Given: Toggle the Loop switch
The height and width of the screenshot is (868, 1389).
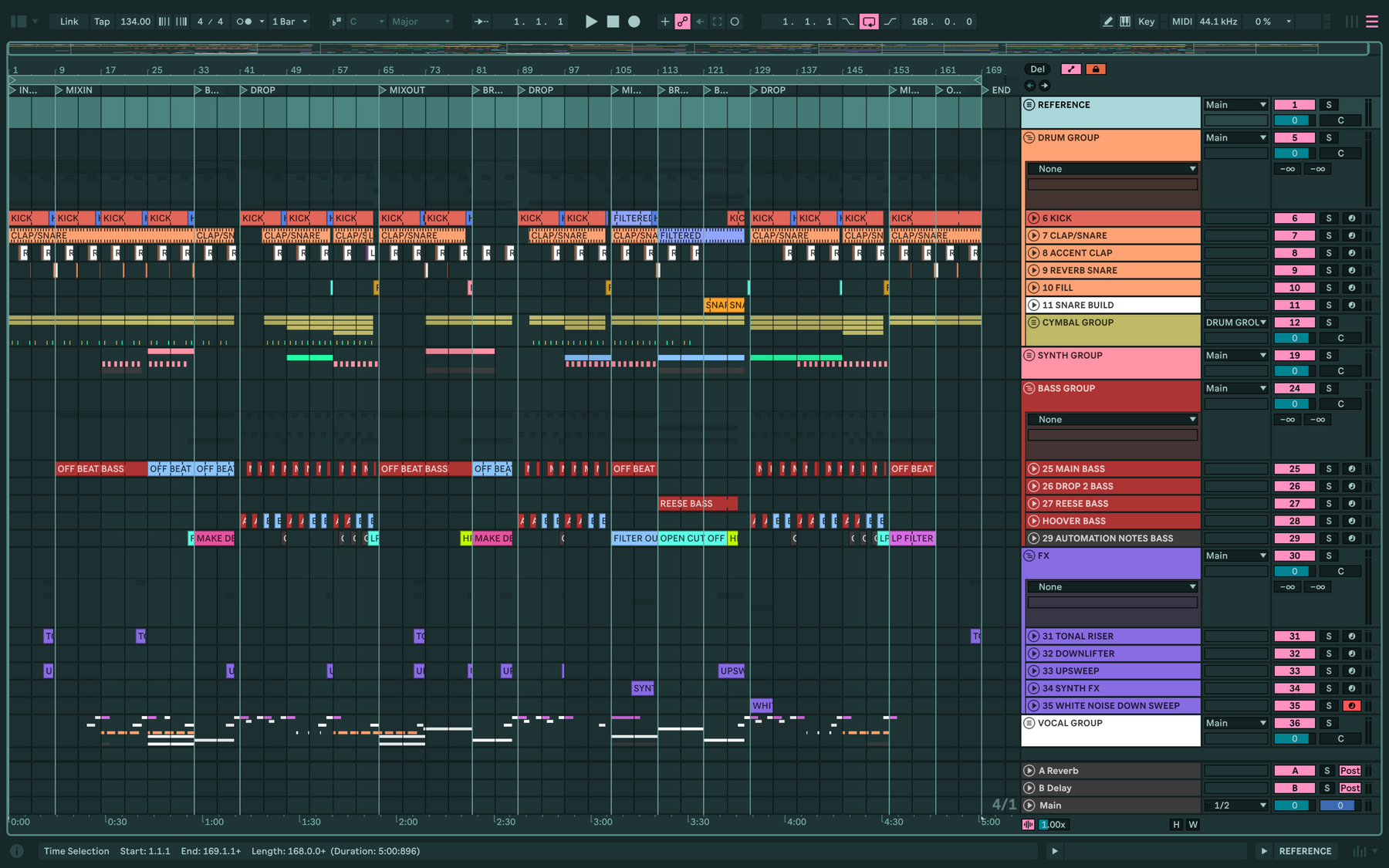Looking at the screenshot, I should 869,22.
